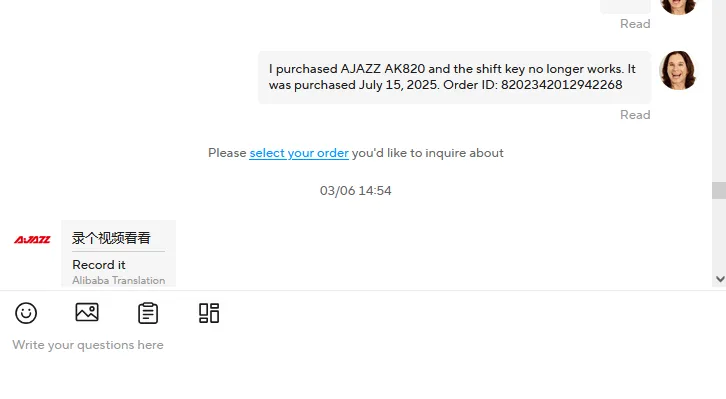The width and height of the screenshot is (726, 399).
Task: Open the emoji picker smiley icon
Action: pyautogui.click(x=26, y=313)
